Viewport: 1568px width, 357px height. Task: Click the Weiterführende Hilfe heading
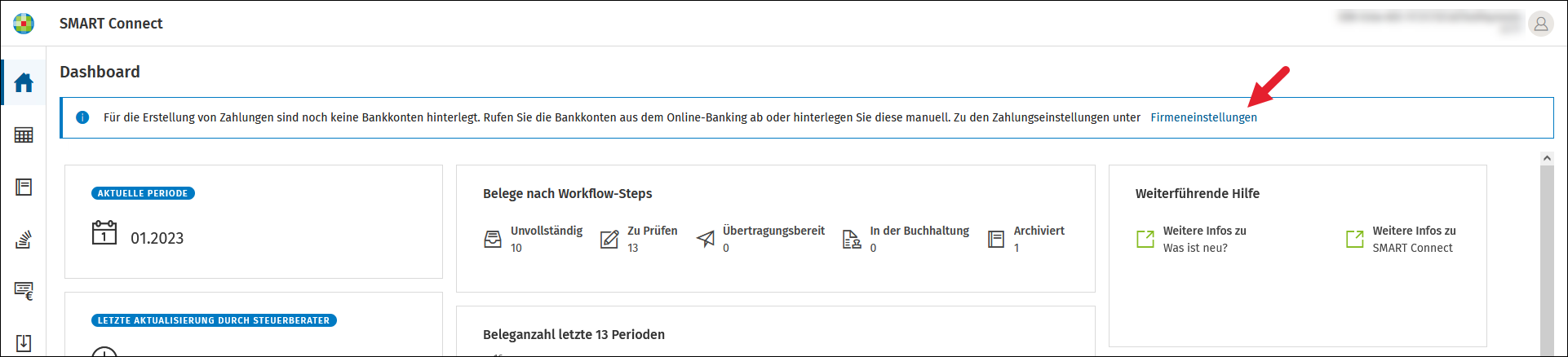(x=1197, y=193)
